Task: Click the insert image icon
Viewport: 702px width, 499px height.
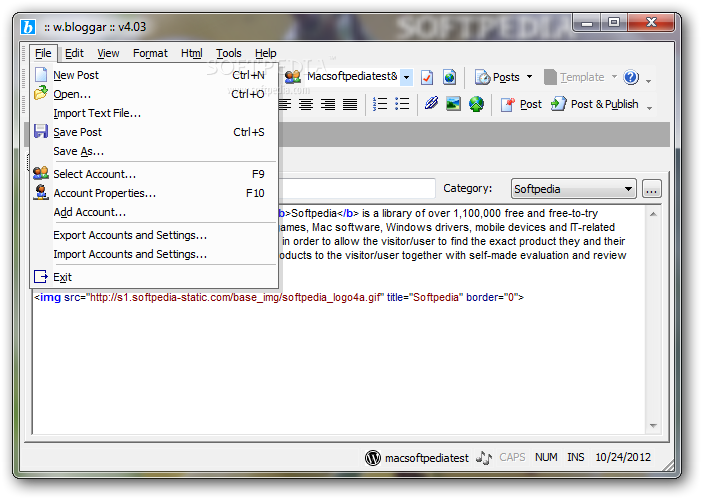Action: click(454, 104)
